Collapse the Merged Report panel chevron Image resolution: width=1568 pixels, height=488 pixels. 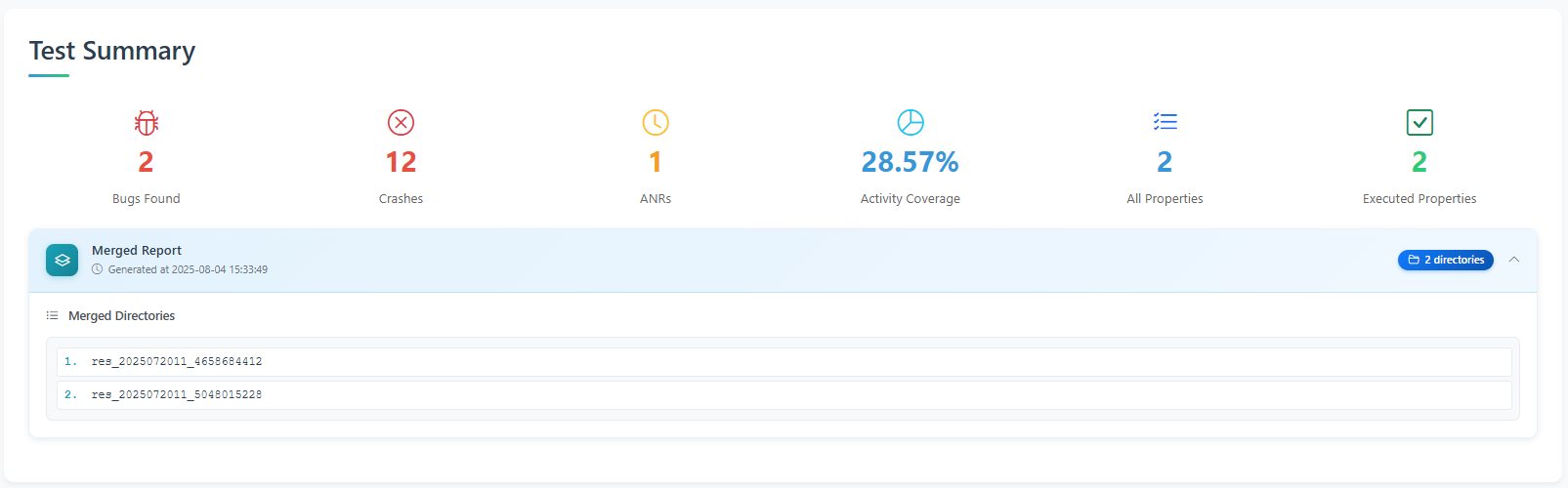pos(1514,260)
